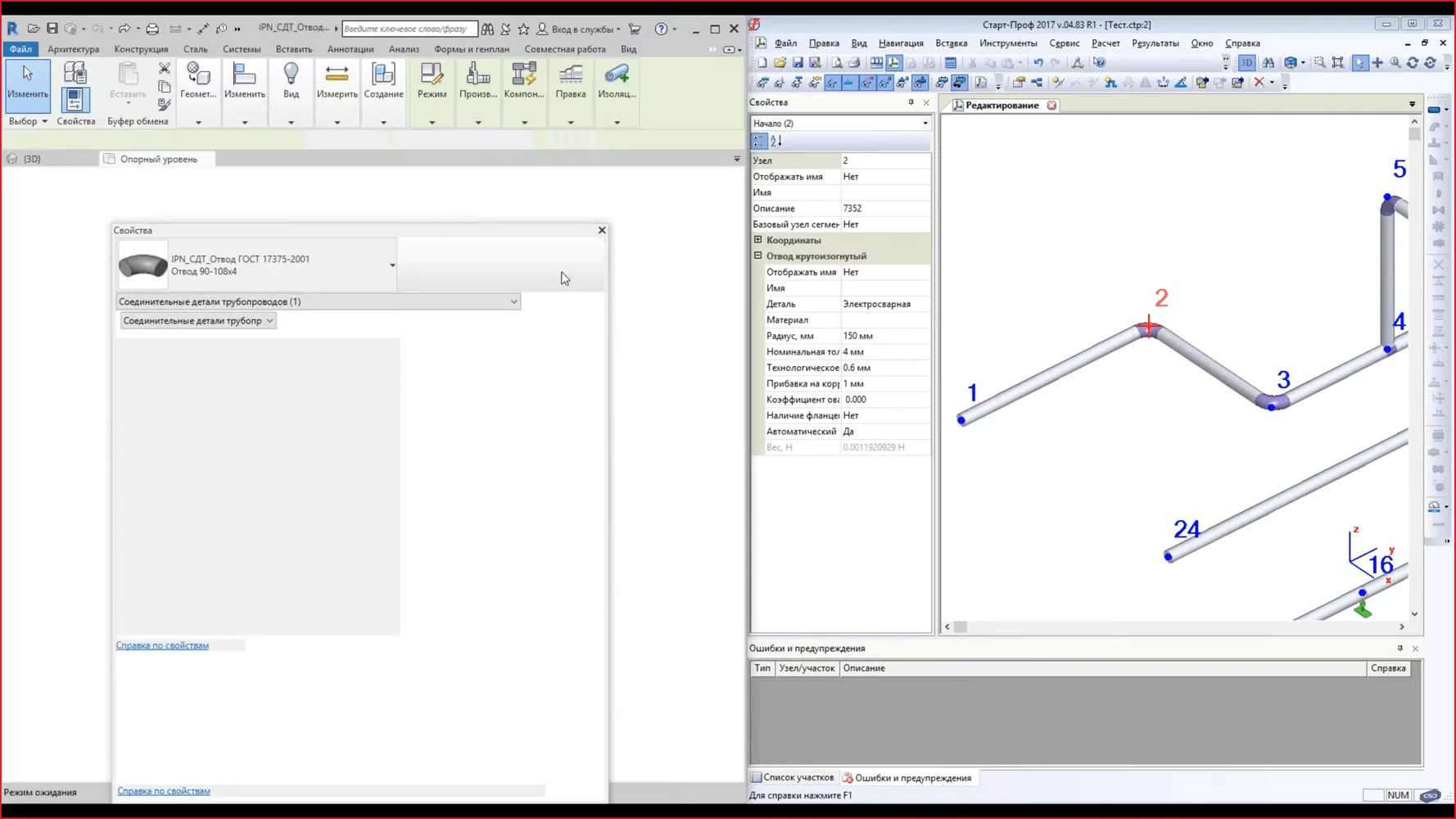Click Undo icon in Старт-Проф toolbar
The height and width of the screenshot is (819, 1456).
click(x=1036, y=62)
